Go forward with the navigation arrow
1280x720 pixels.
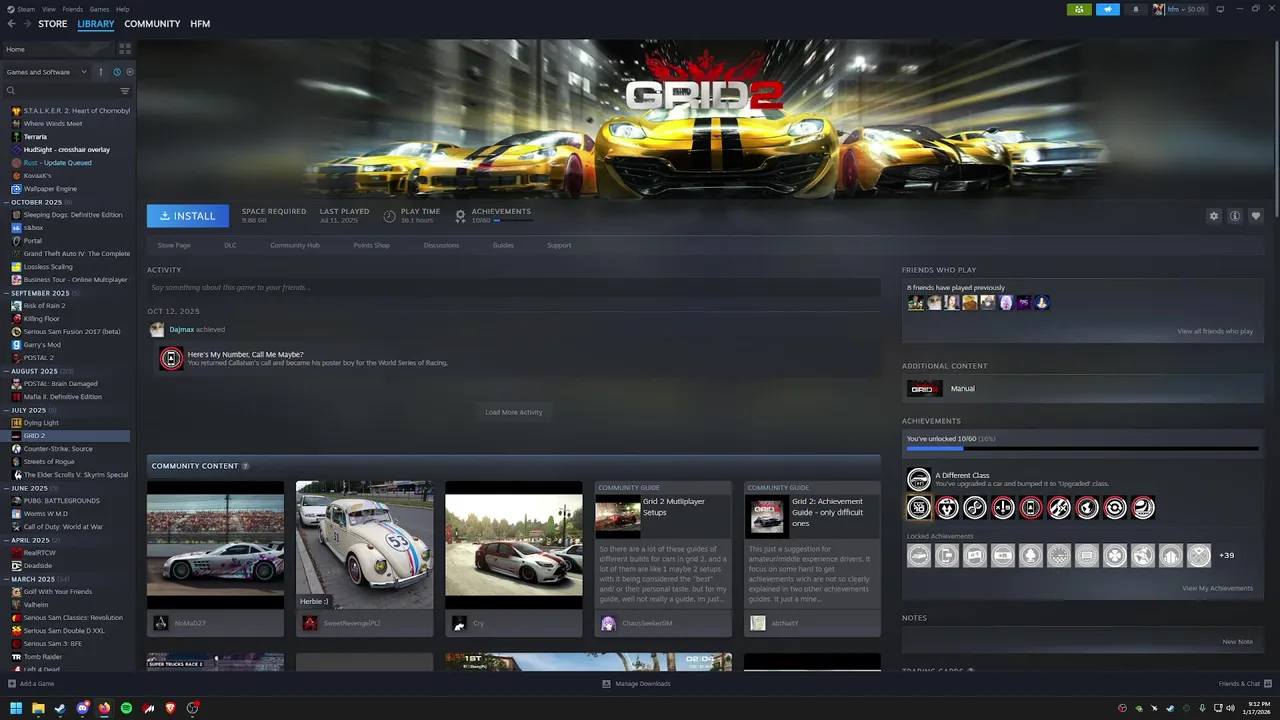pyautogui.click(x=26, y=24)
